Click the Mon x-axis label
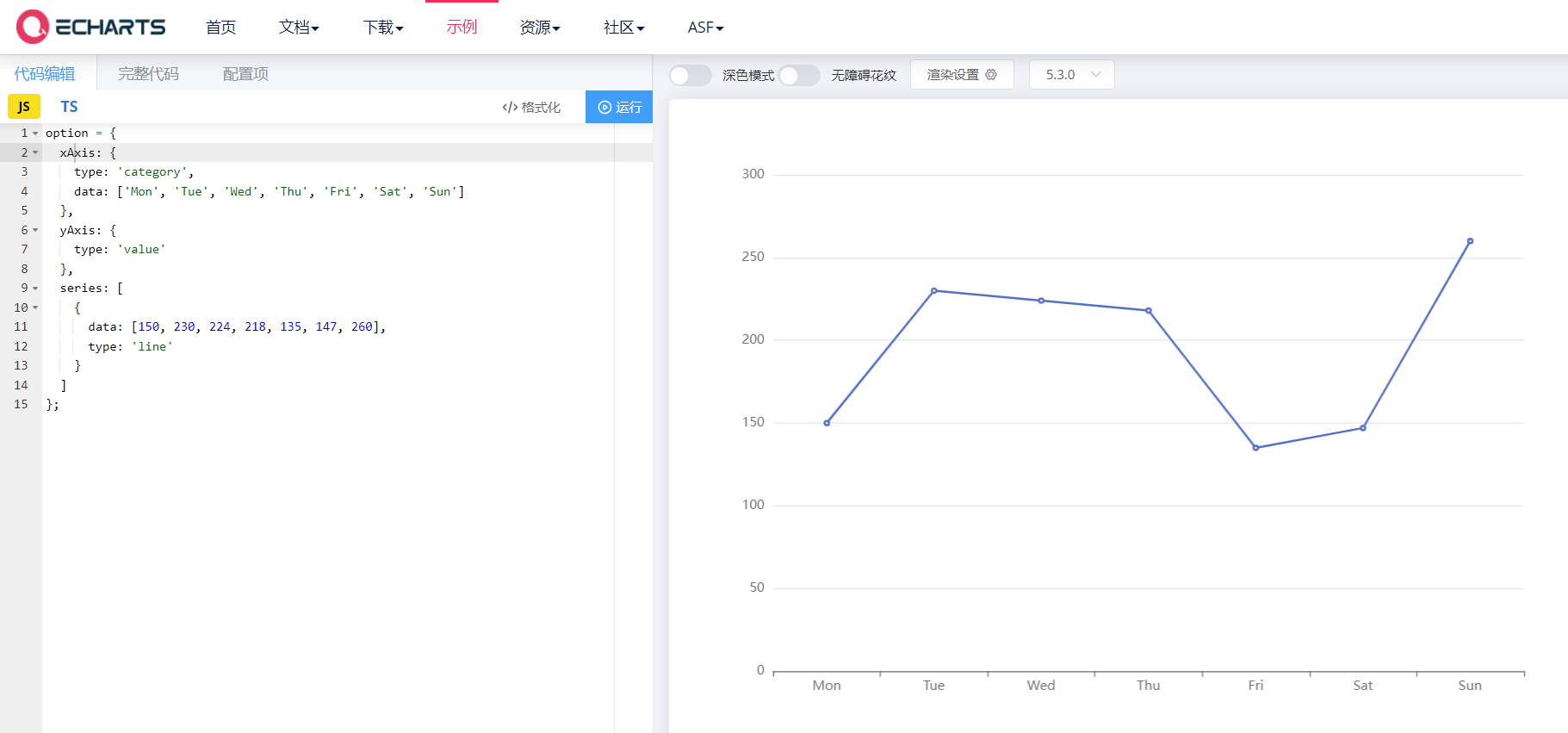This screenshot has width=1568, height=733. tap(827, 686)
